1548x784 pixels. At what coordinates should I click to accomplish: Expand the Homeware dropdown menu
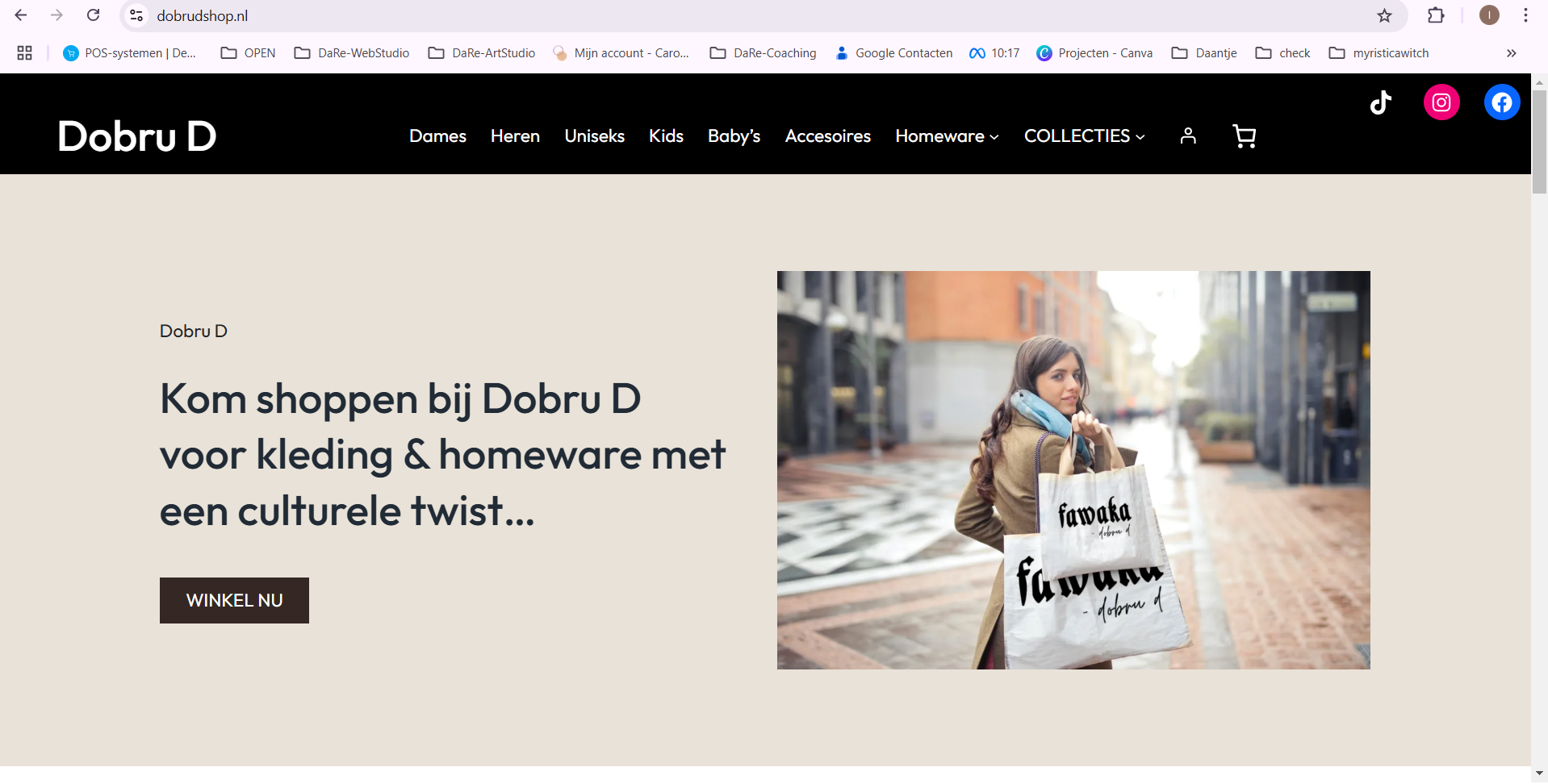tap(947, 136)
